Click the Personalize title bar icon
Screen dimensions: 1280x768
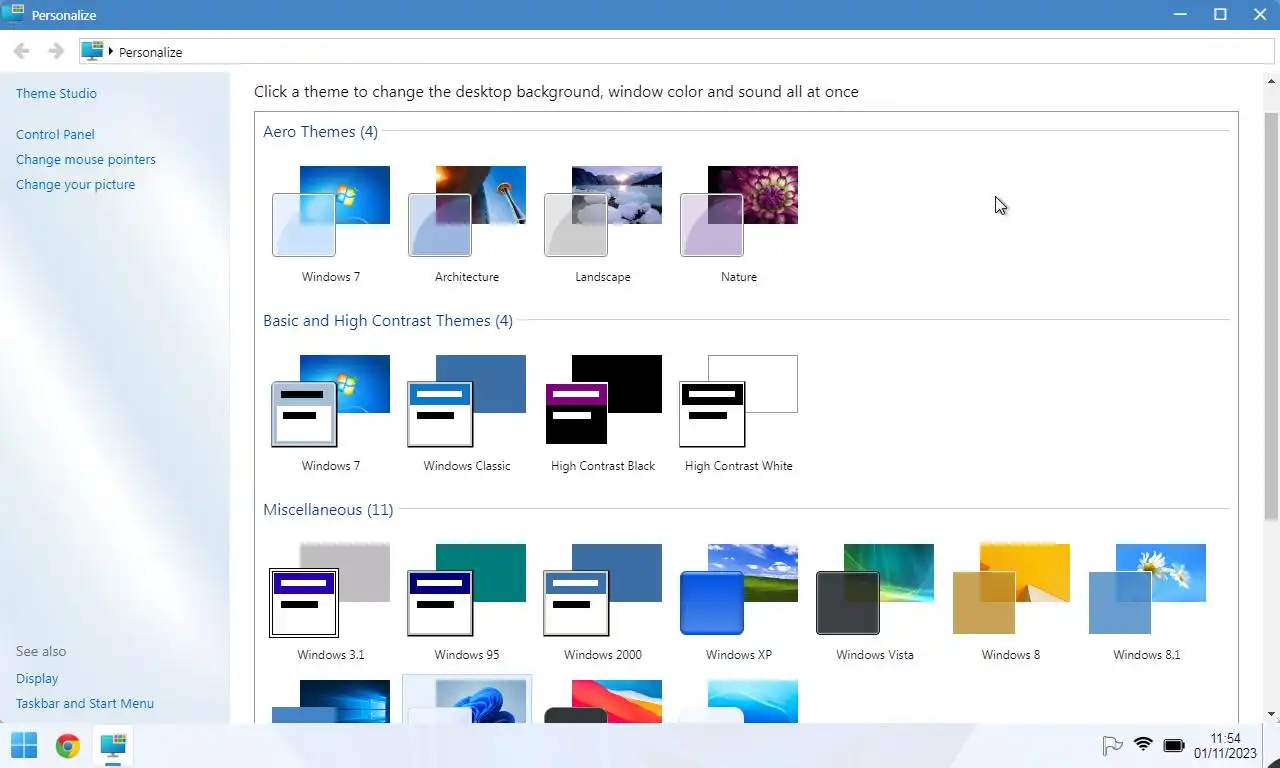[13, 14]
